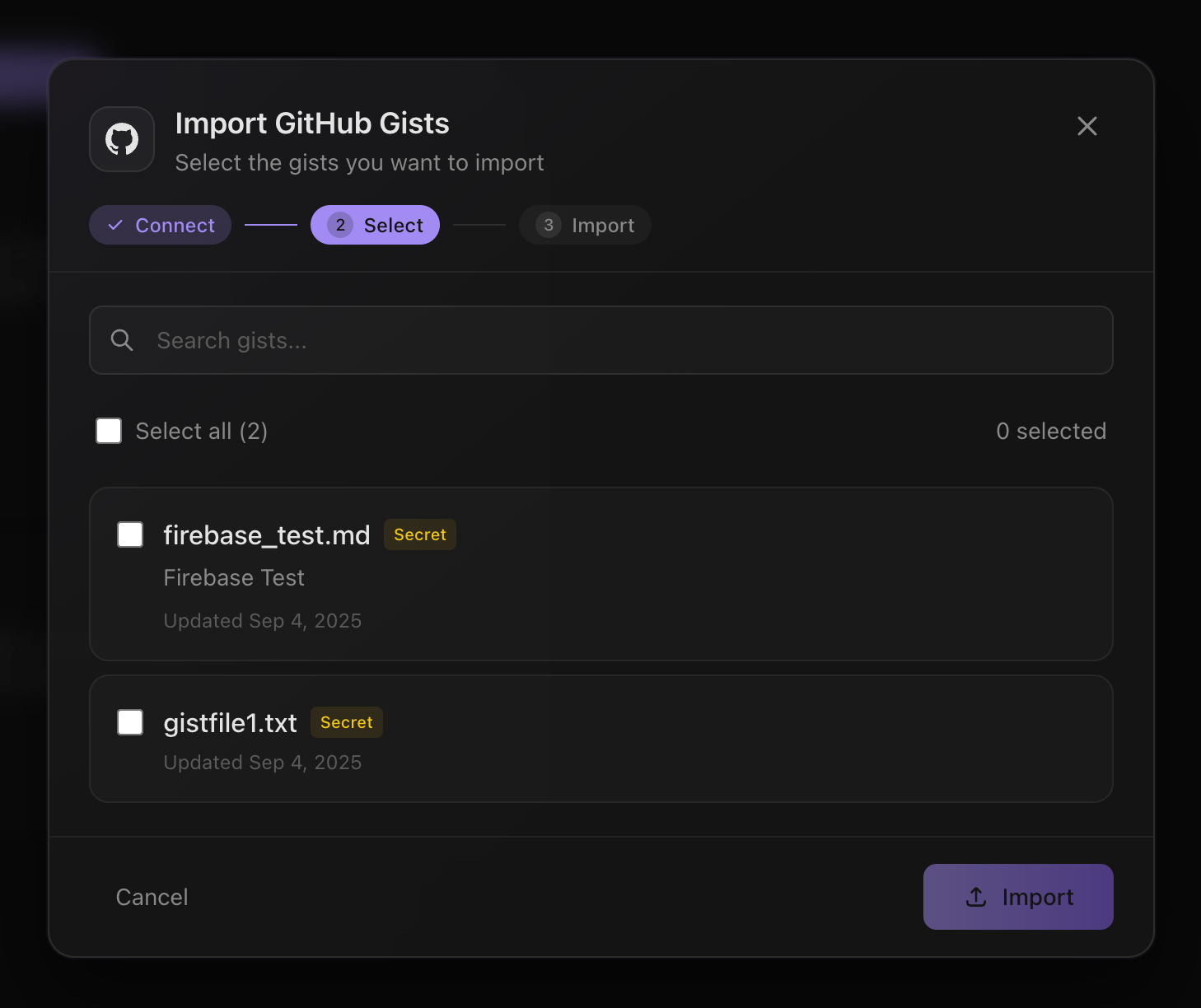Click the GitHub logo icon

(121, 139)
